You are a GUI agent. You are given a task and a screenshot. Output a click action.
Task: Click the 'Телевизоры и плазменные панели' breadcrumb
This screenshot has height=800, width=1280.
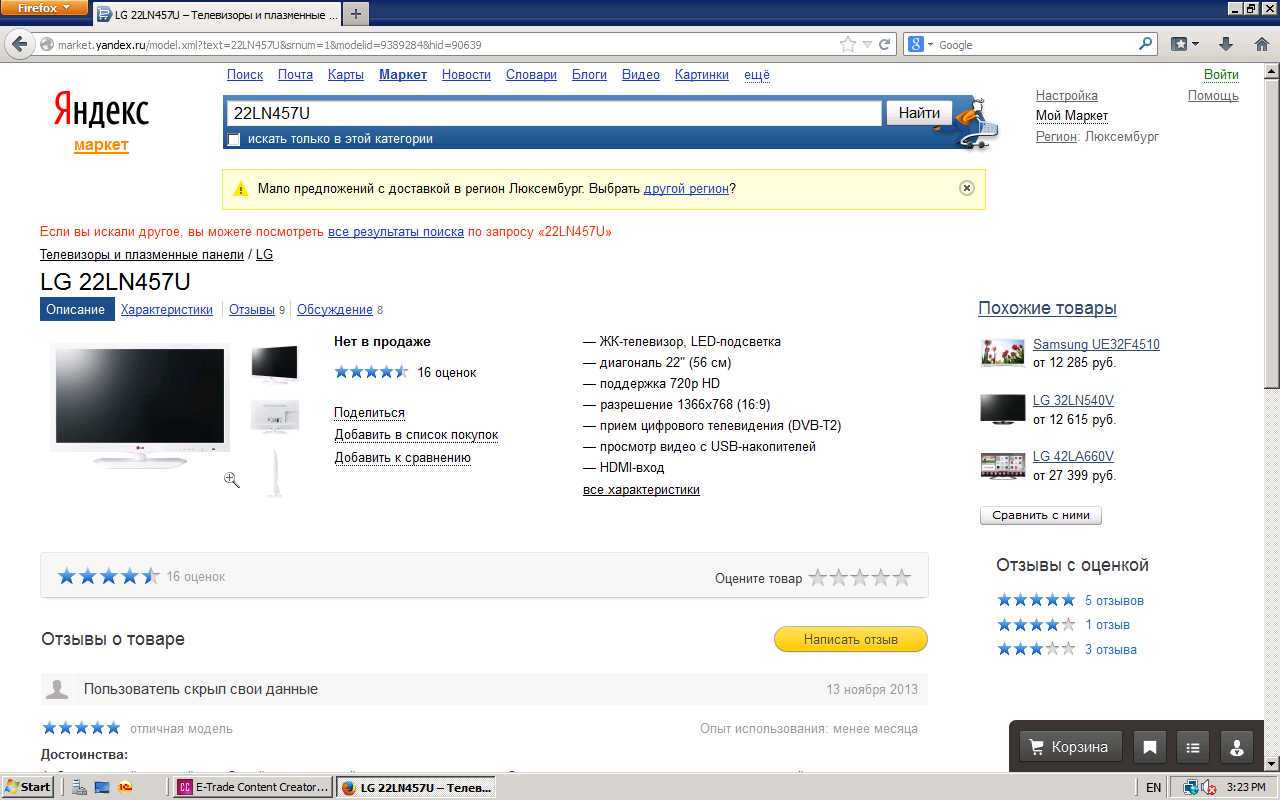[142, 255]
